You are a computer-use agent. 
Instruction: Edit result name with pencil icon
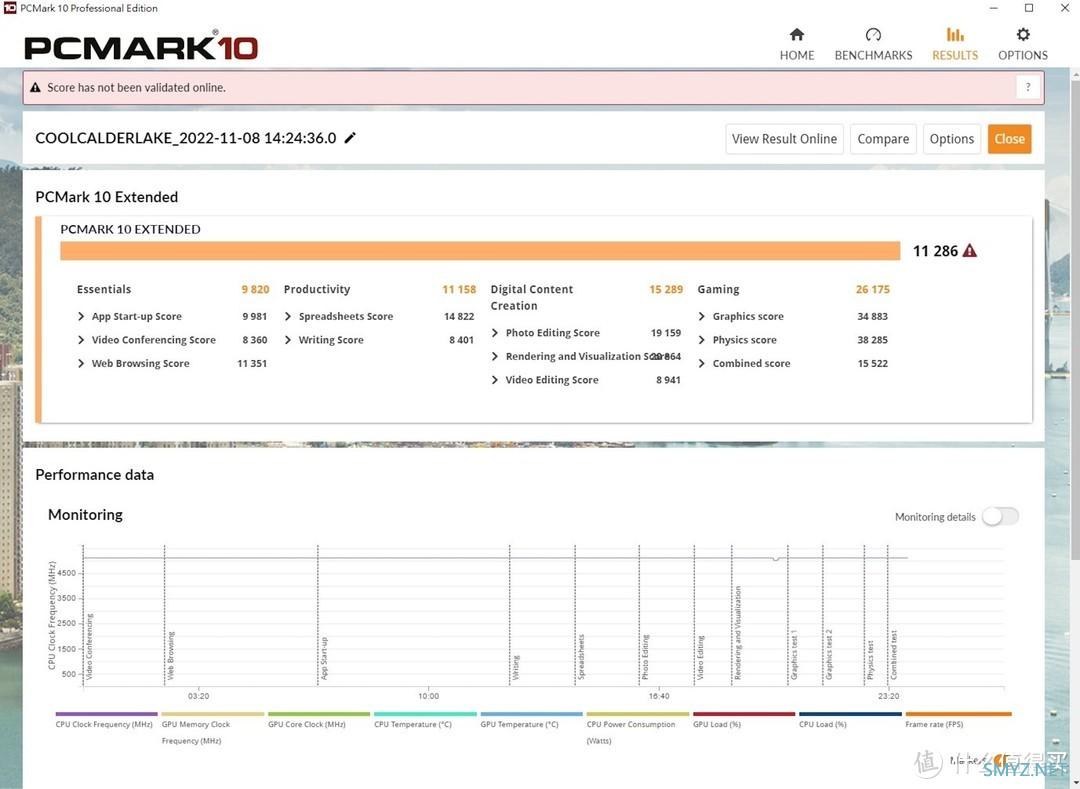tap(350, 138)
